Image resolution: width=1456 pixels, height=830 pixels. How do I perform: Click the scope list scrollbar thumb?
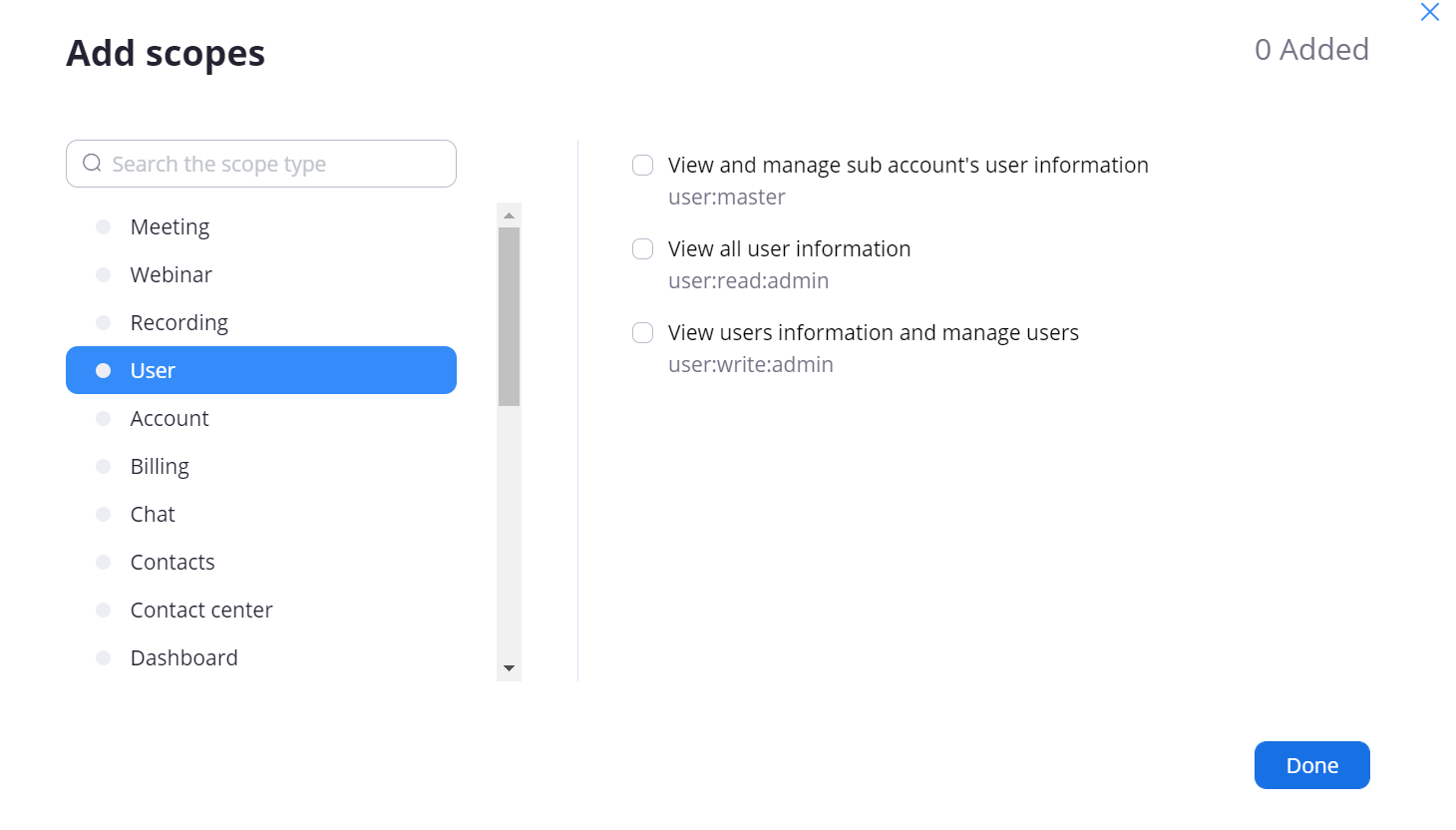tap(509, 316)
